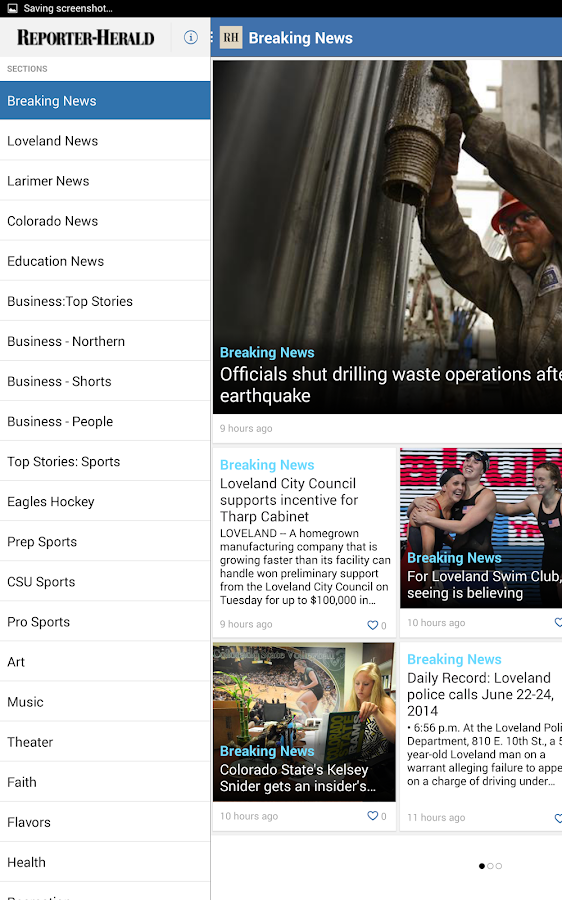
Task: Tap the Breaking News header title
Action: (300, 38)
